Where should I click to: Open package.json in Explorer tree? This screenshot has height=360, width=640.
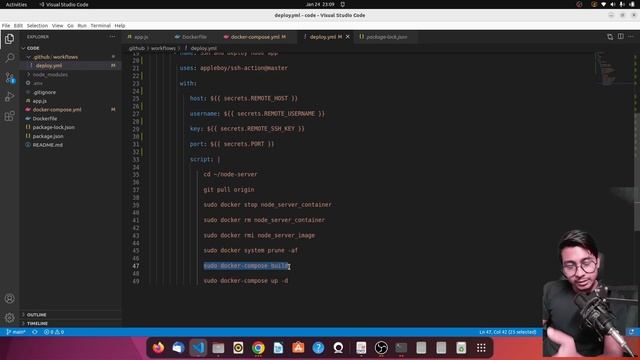coord(70,136)
